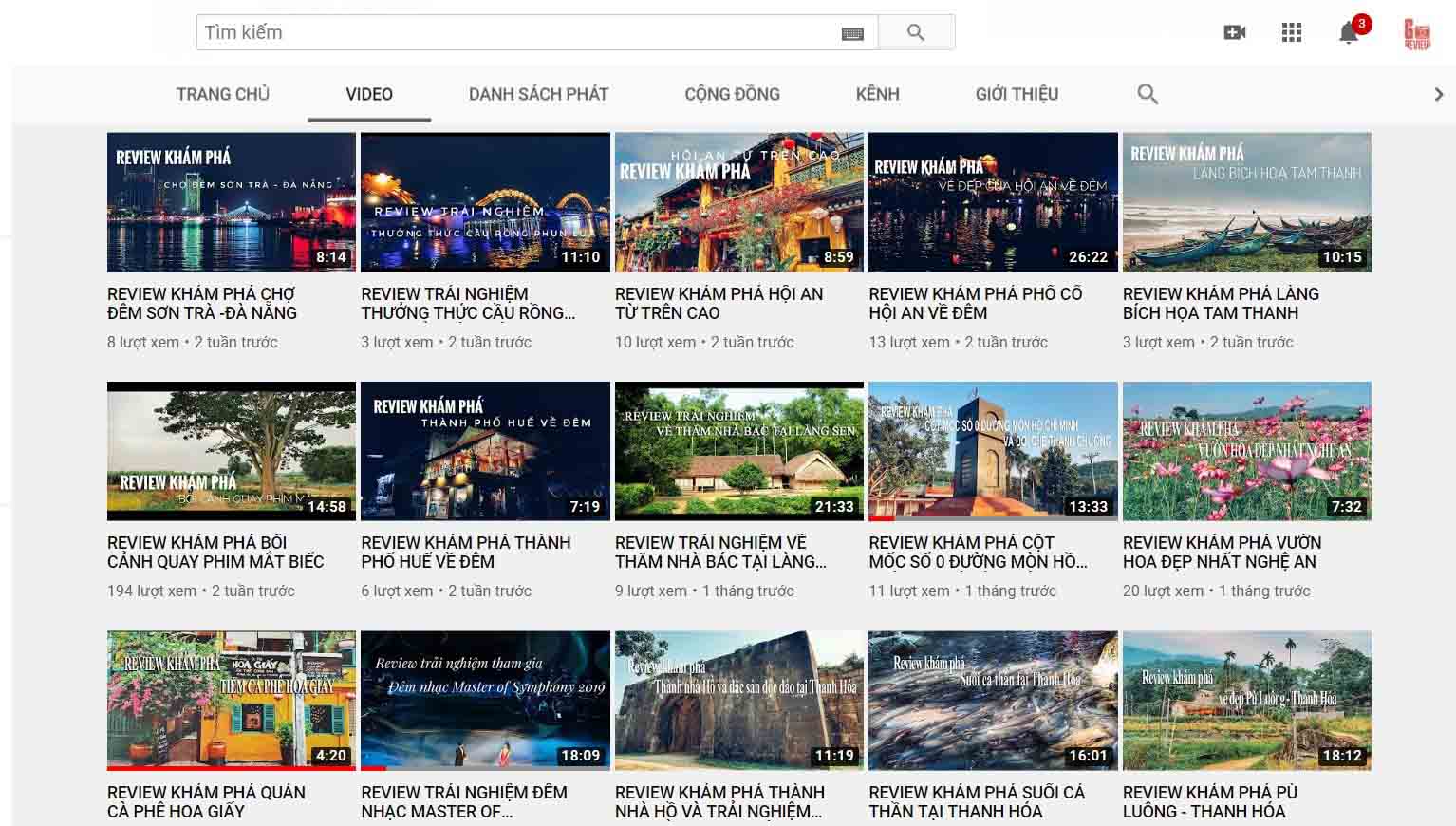Image resolution: width=1456 pixels, height=826 pixels.
Task: Go to the CỘNG ĐỒNG tab
Action: (732, 94)
